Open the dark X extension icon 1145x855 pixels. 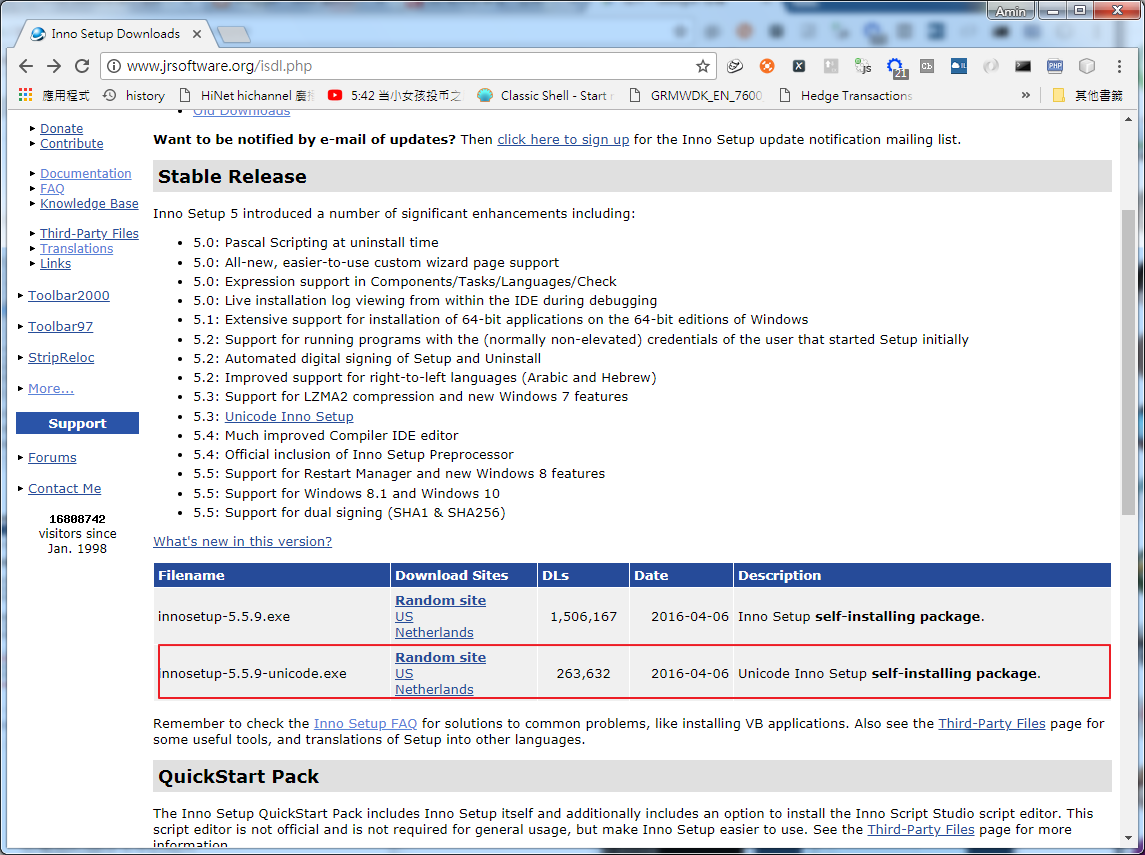click(799, 66)
